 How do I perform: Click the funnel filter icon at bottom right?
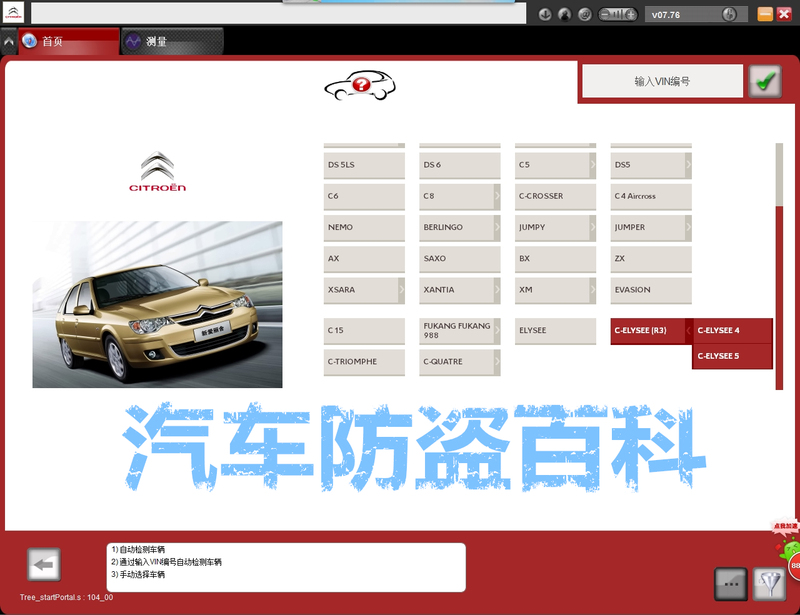pos(770,584)
